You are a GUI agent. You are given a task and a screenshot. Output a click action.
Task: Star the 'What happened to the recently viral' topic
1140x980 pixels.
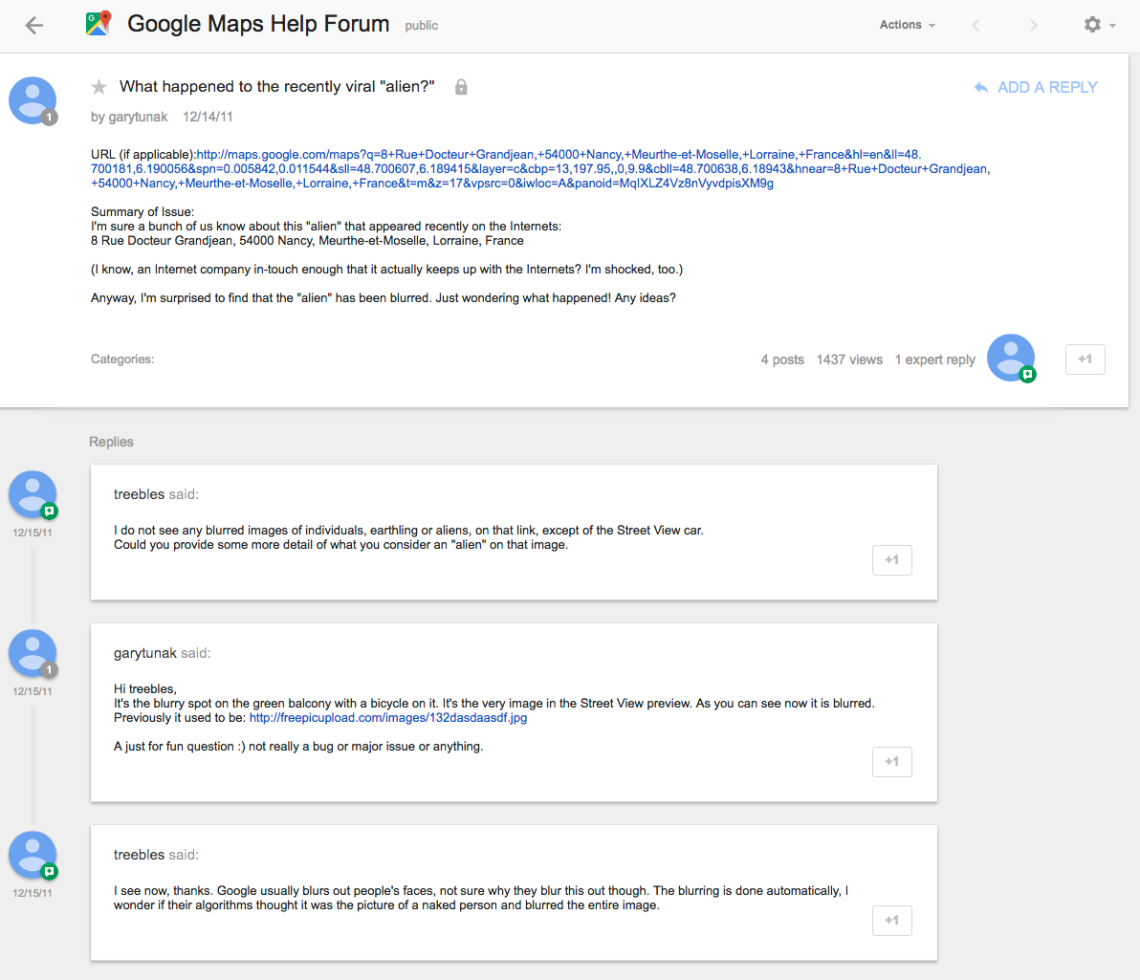[x=99, y=87]
